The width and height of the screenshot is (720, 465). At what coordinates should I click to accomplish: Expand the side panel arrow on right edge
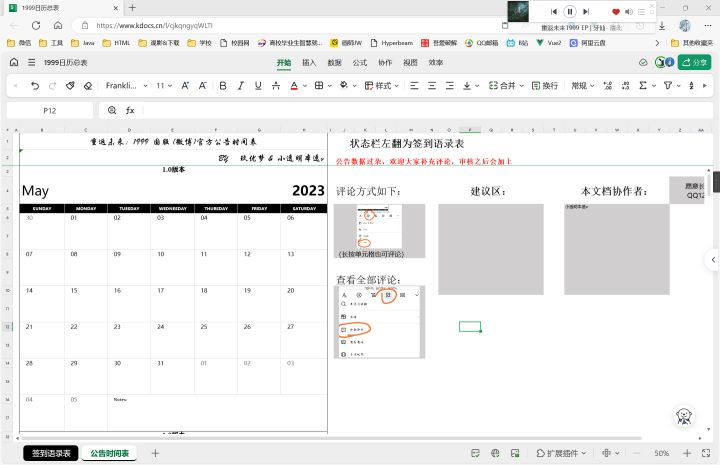click(x=713, y=259)
